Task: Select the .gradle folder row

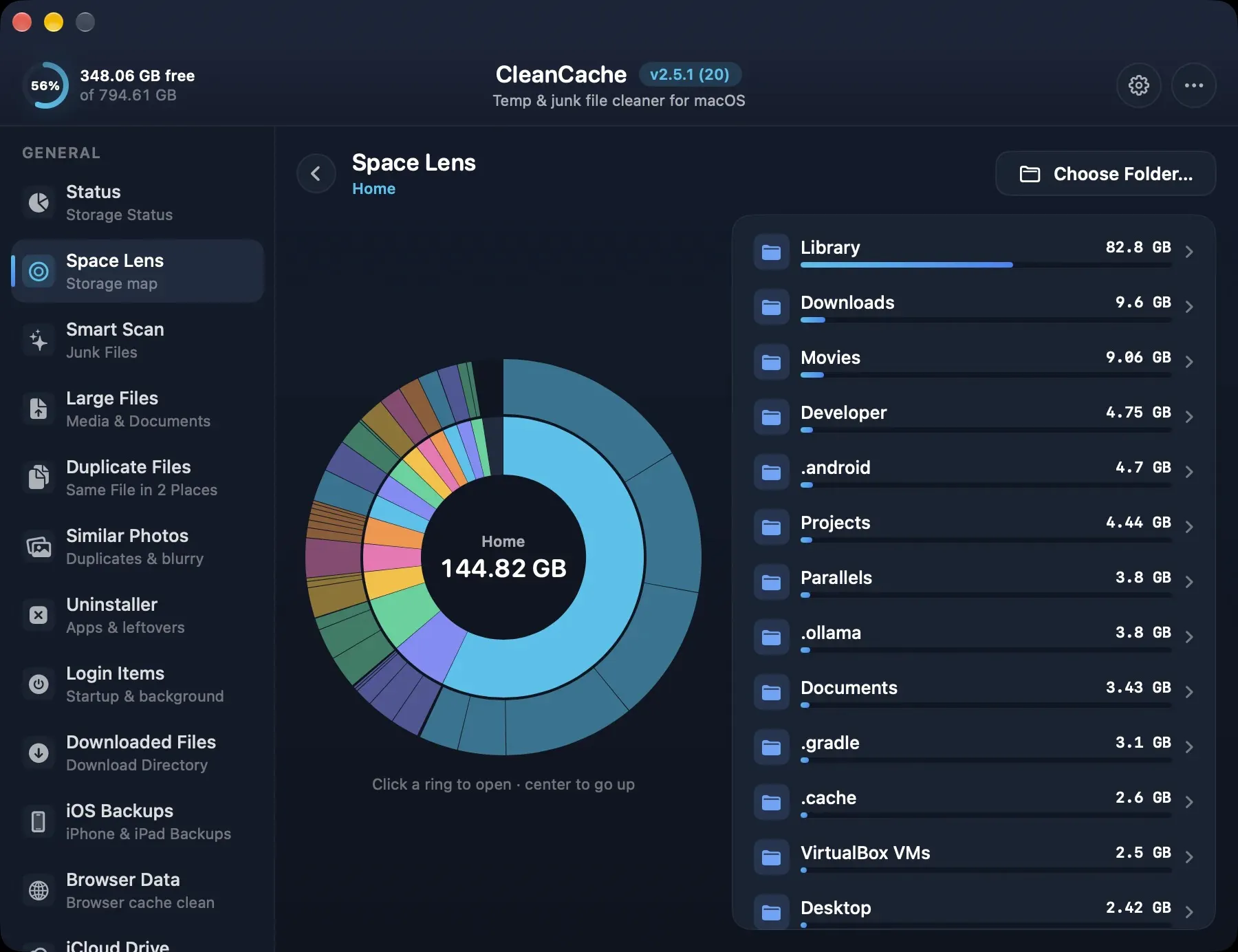Action: coord(974,747)
